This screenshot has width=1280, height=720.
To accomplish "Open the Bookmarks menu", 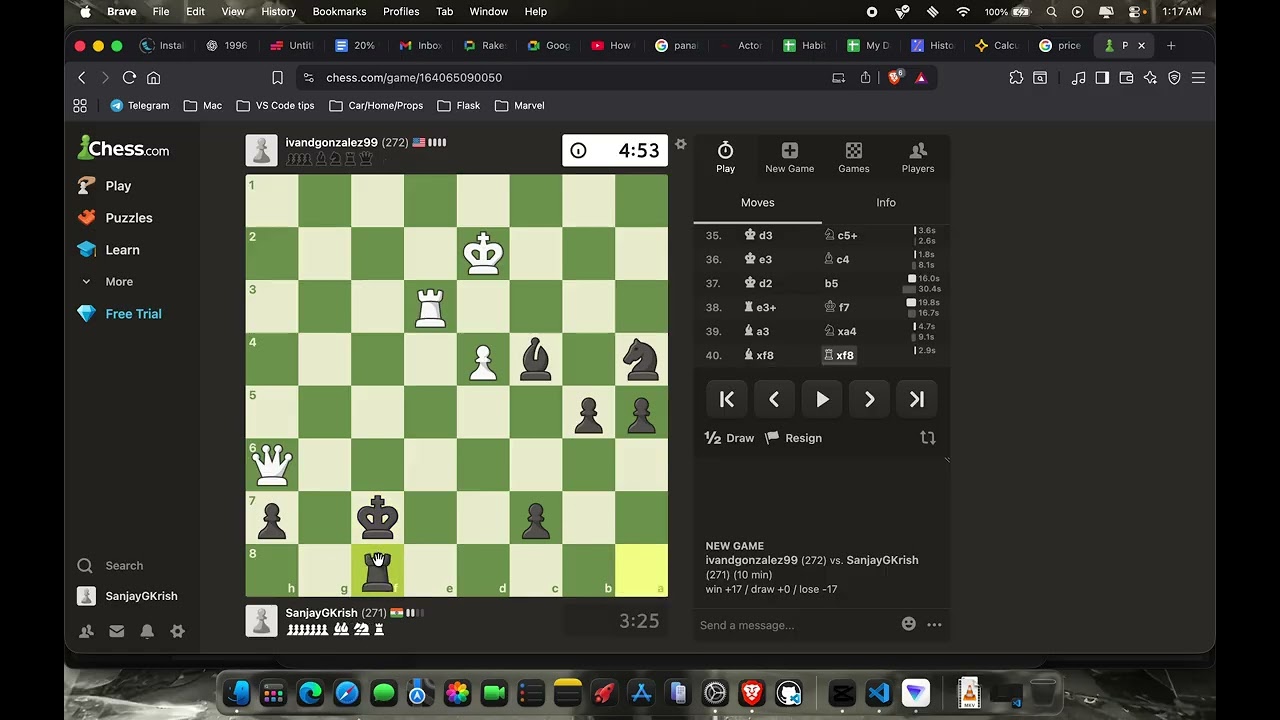I will (x=339, y=12).
